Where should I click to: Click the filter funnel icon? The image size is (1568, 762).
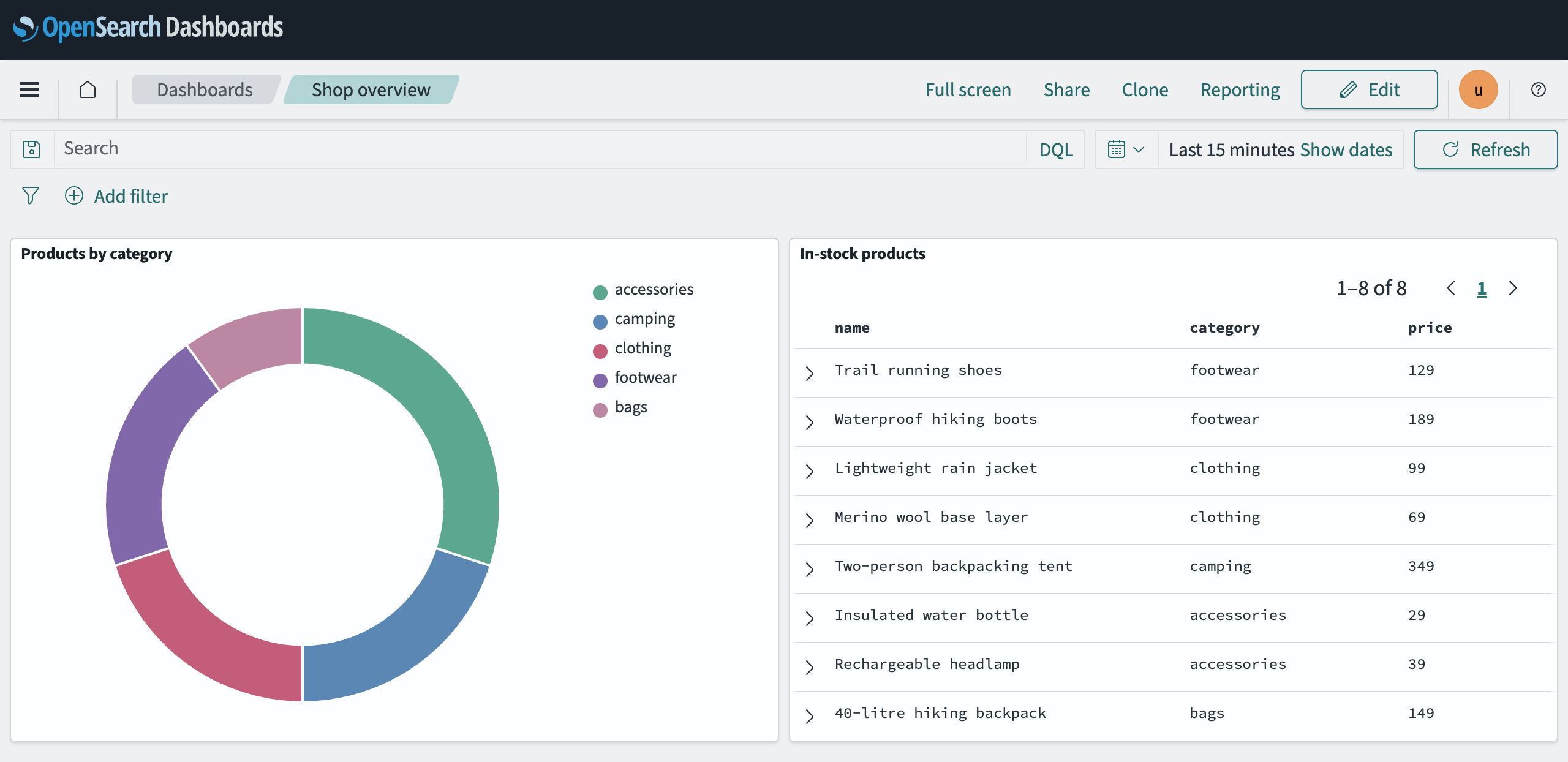[31, 195]
